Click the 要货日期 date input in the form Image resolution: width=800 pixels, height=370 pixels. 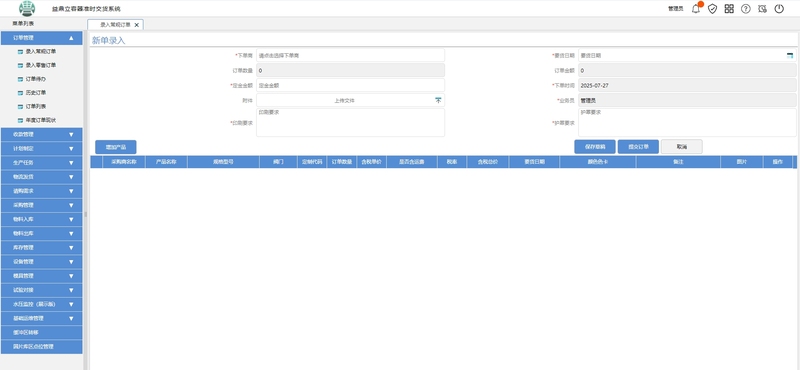coord(687,55)
